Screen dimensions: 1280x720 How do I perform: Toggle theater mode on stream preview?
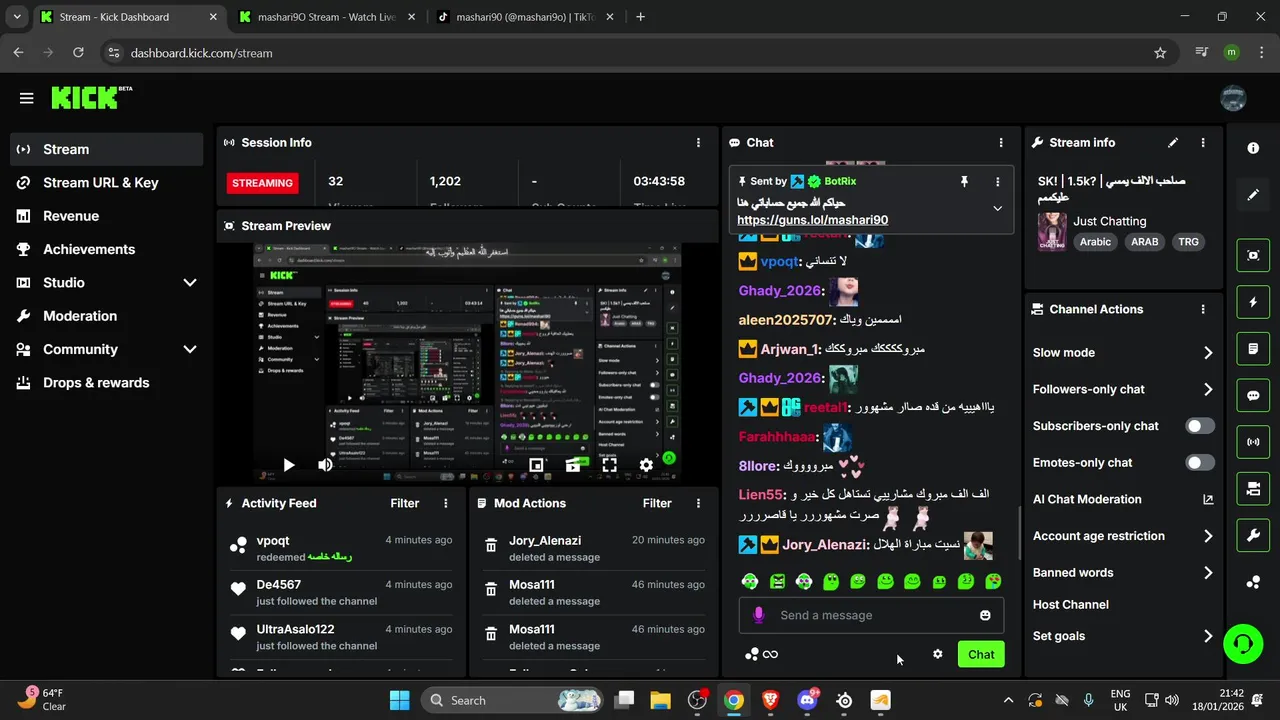(573, 465)
